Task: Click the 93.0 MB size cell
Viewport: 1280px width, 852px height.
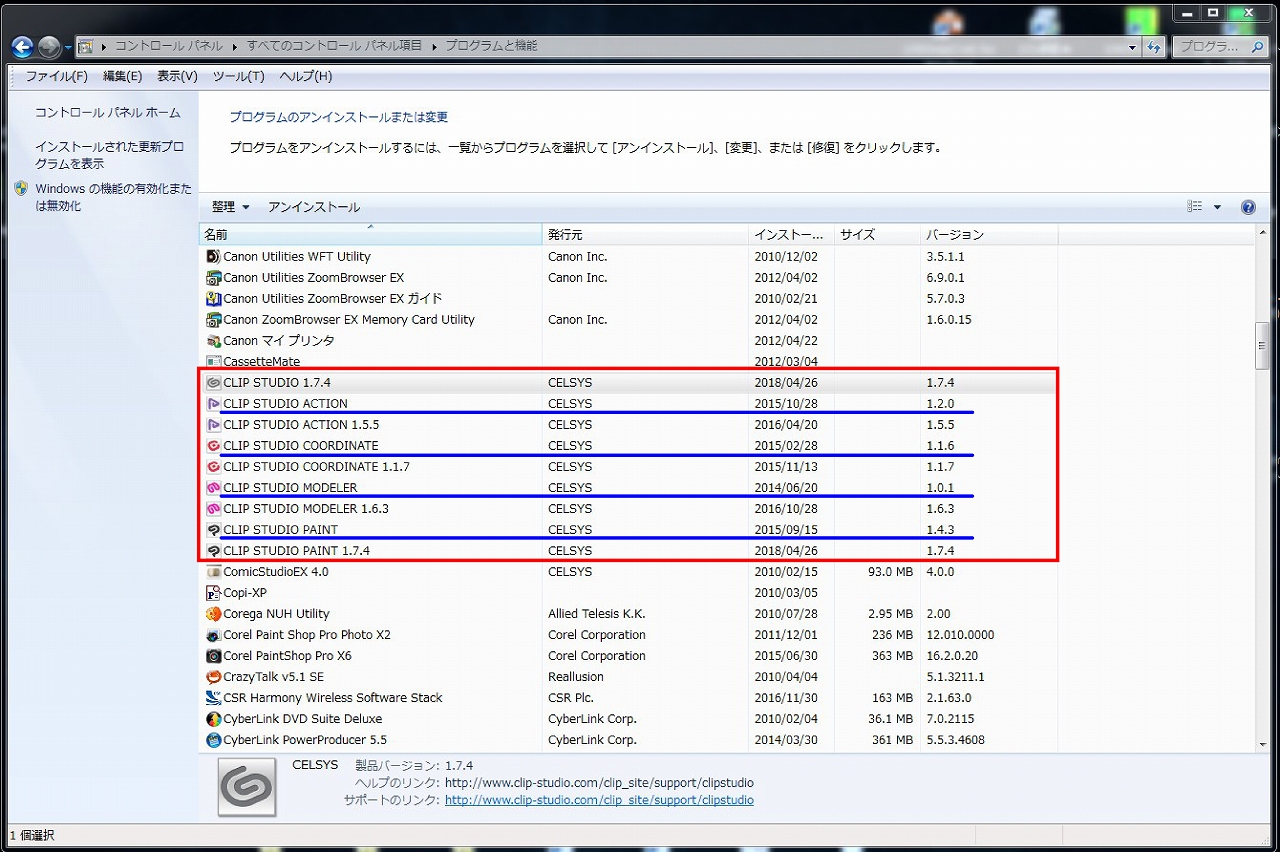Action: (x=890, y=572)
